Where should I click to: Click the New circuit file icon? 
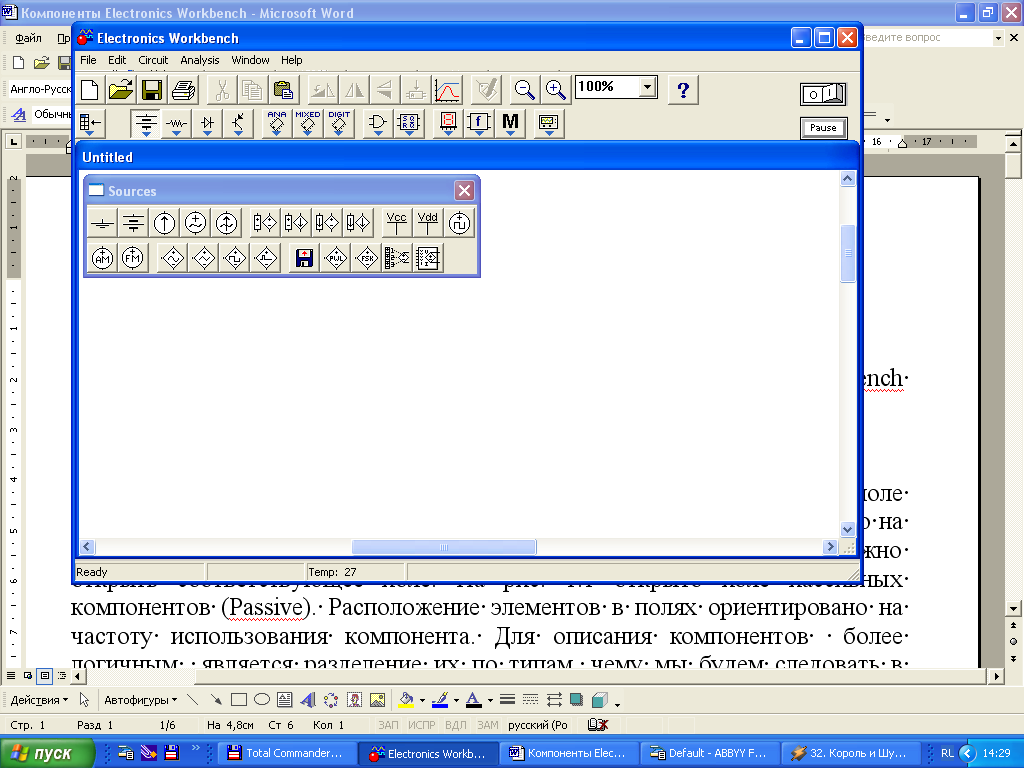point(89,90)
